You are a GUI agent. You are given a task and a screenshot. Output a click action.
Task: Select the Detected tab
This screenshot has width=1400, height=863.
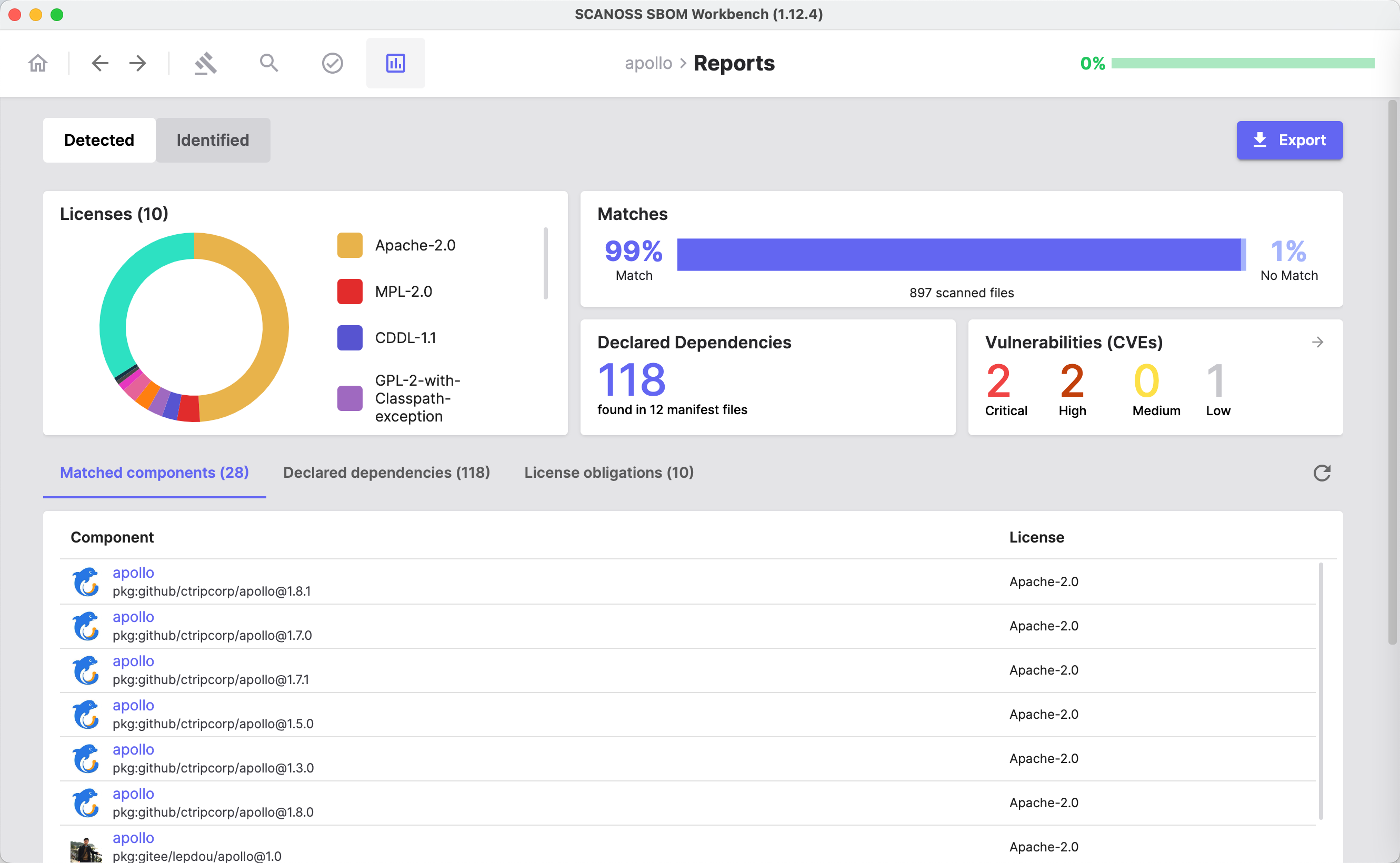click(99, 140)
